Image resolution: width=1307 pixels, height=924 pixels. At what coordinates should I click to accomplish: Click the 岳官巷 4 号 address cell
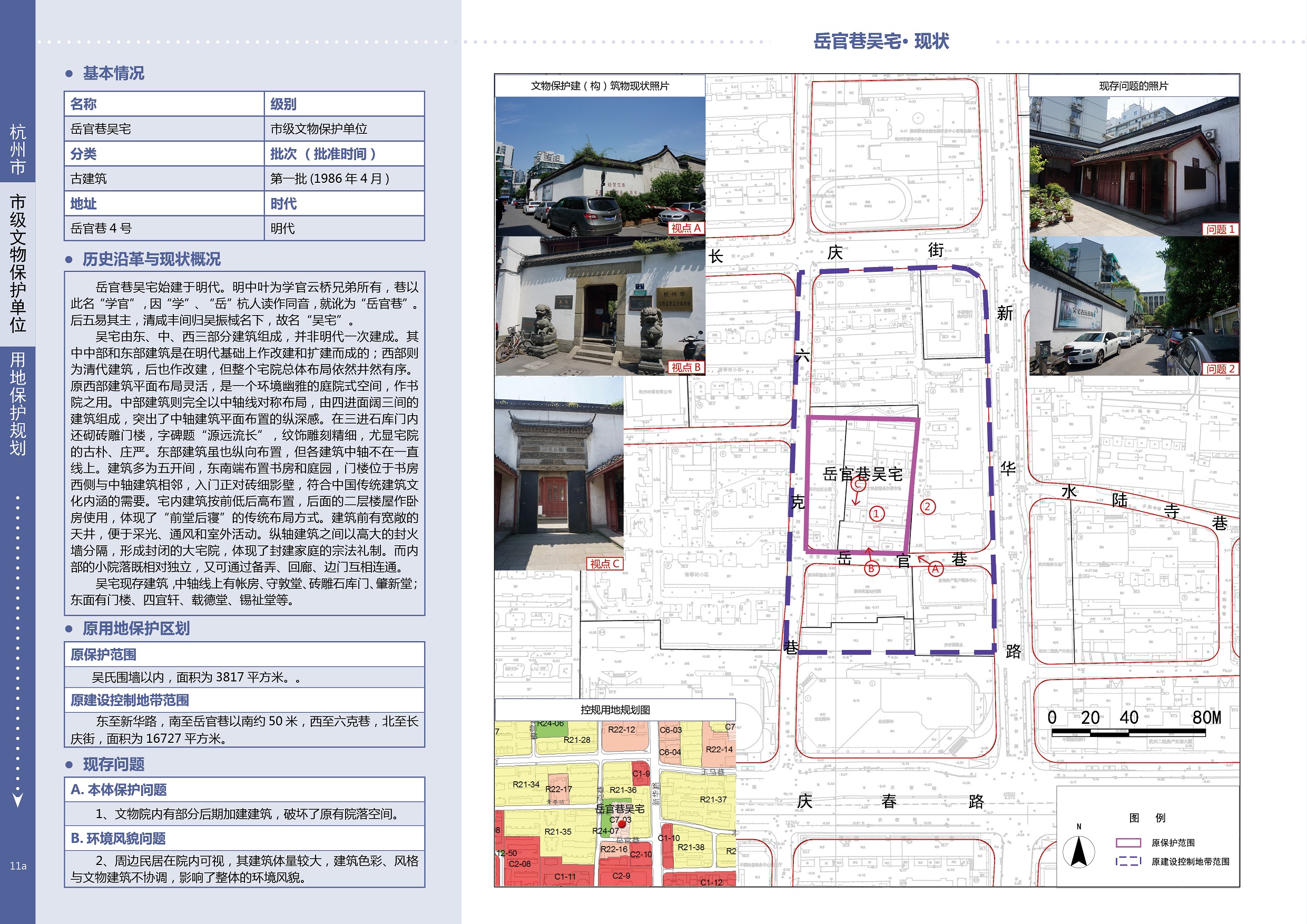coord(164,228)
